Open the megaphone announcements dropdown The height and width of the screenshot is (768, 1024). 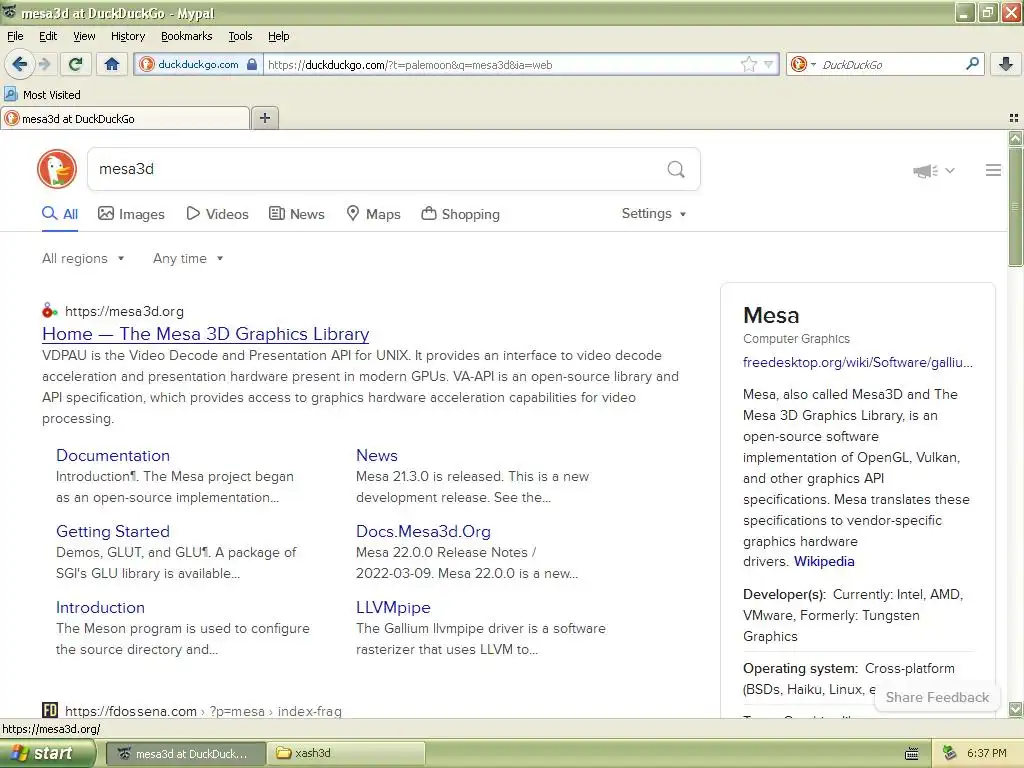tap(933, 170)
